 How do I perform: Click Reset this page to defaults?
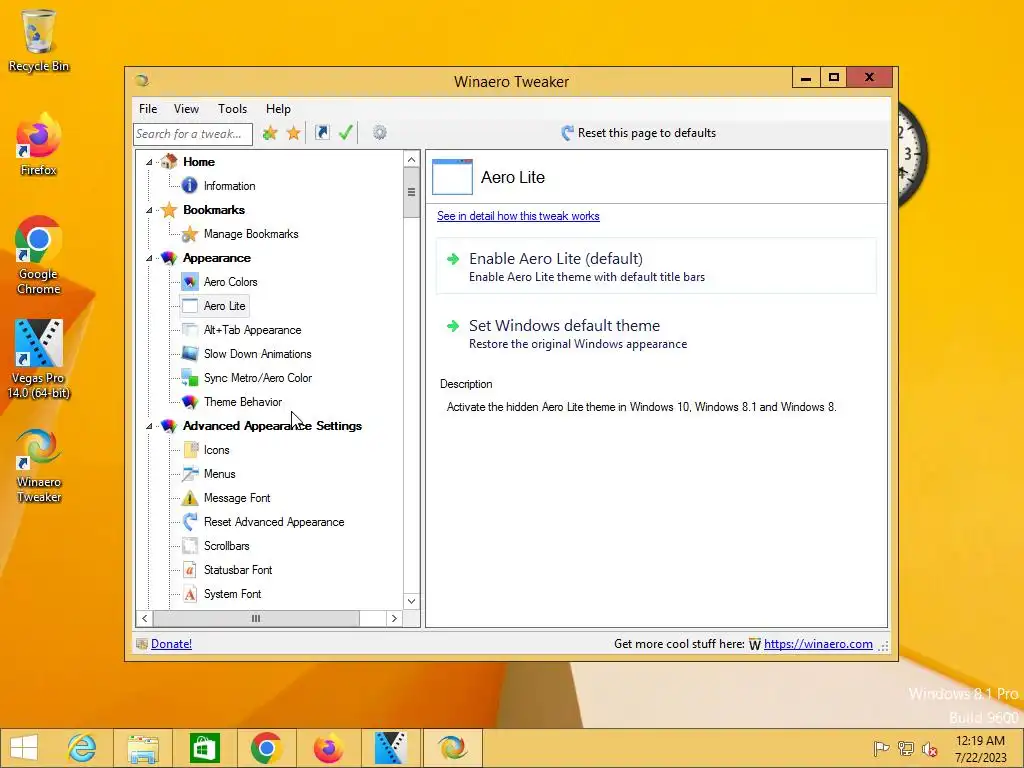pyautogui.click(x=639, y=133)
